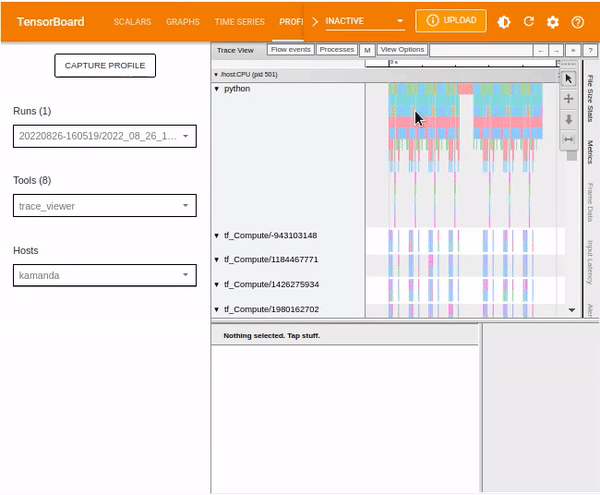The width and height of the screenshot is (600, 495).
Task: Click the scroll down arrow in trace view
Action: pyautogui.click(x=572, y=310)
